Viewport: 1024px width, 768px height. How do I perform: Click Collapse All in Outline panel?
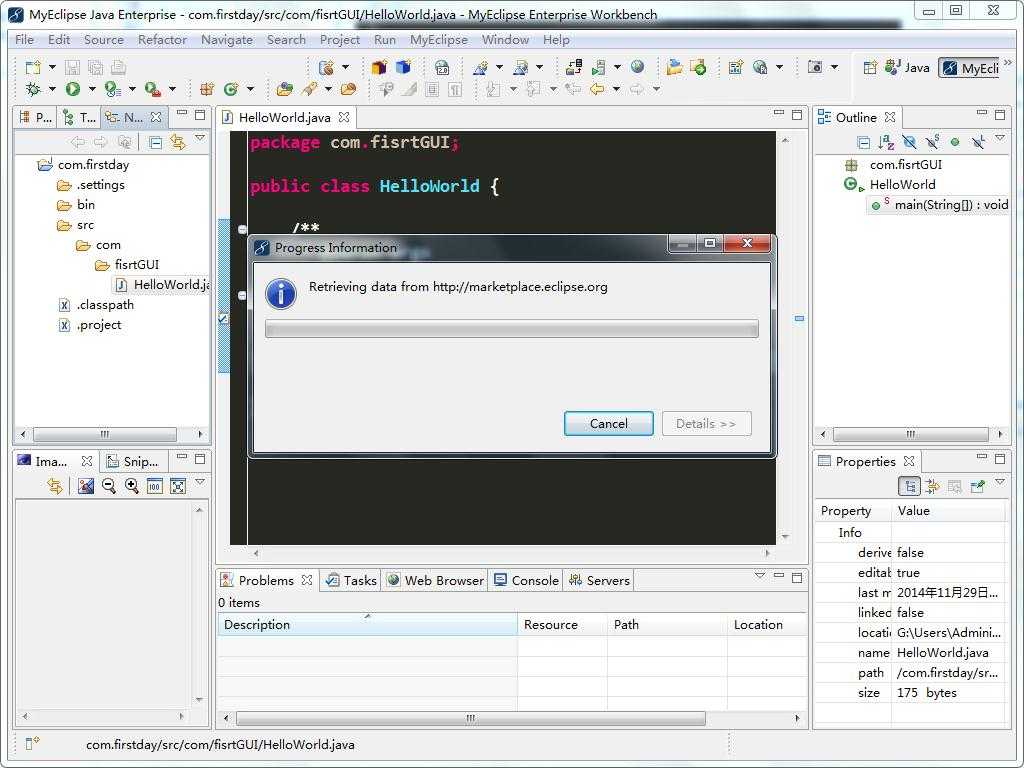pos(863,142)
